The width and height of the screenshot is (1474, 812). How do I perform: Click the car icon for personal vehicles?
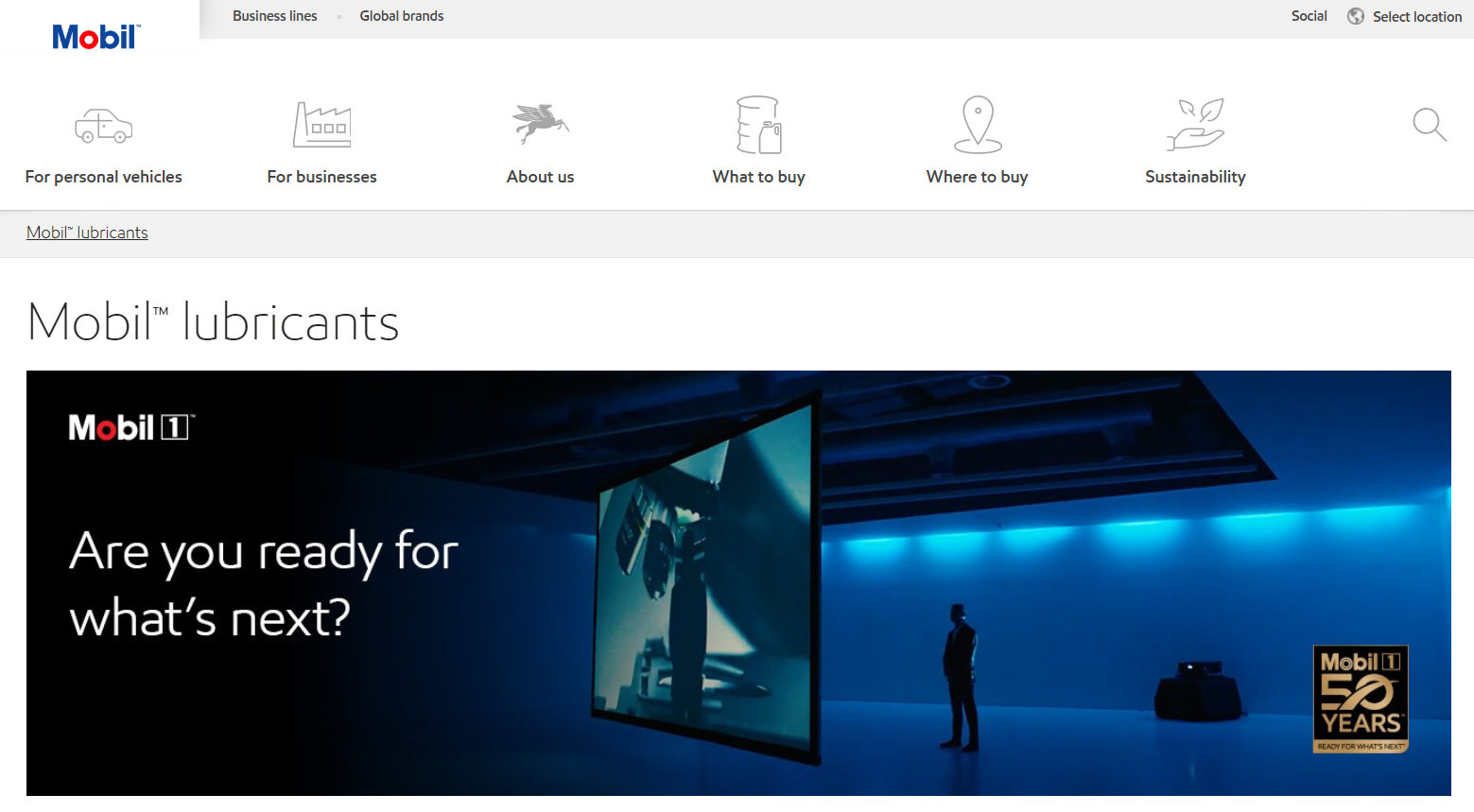click(x=104, y=125)
